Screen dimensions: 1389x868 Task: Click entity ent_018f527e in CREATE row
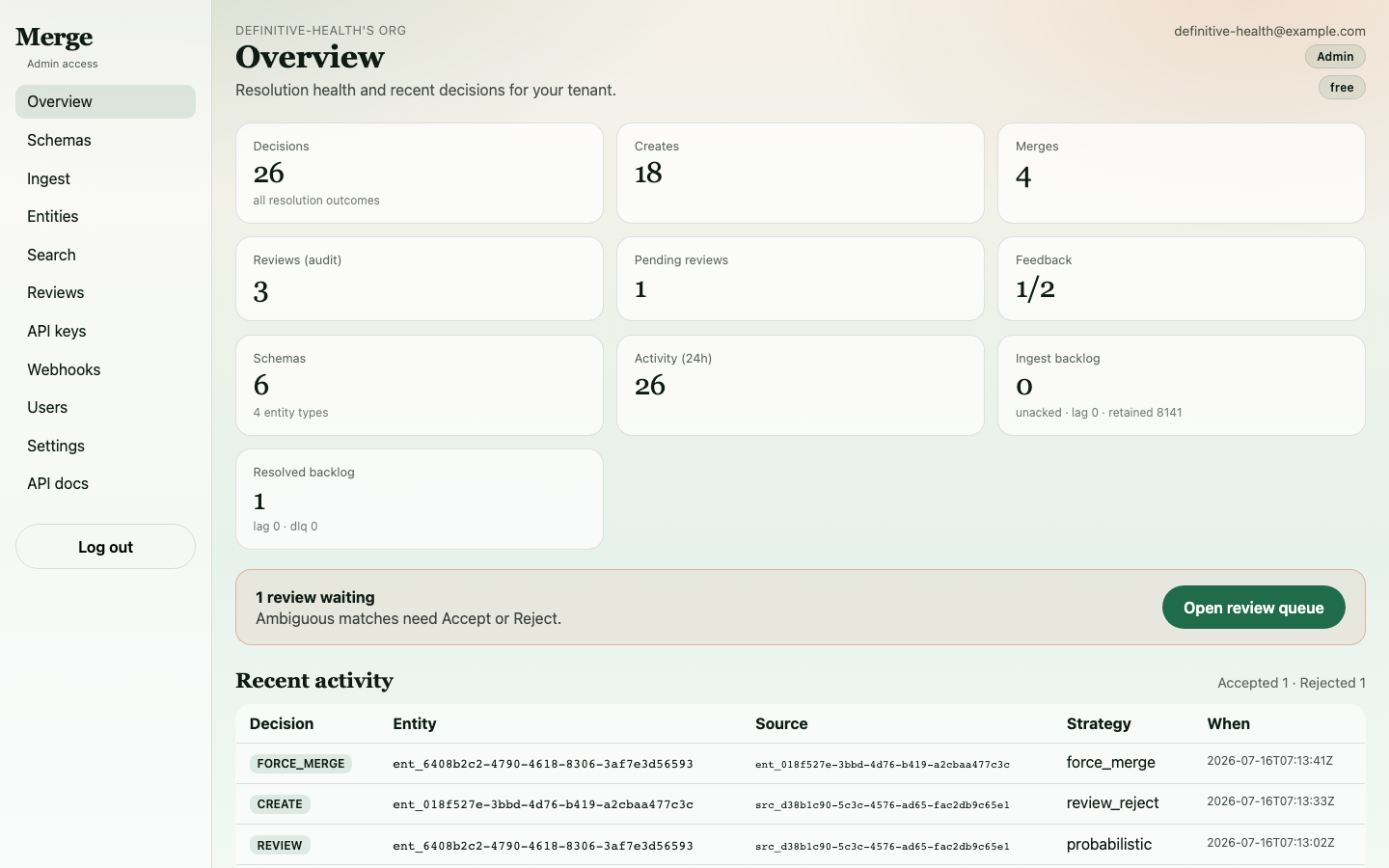[x=543, y=804]
